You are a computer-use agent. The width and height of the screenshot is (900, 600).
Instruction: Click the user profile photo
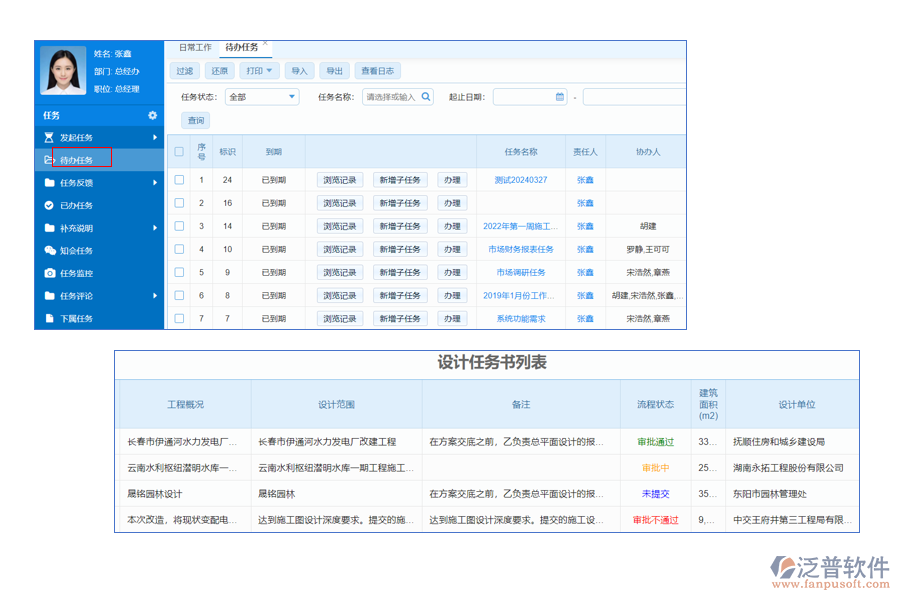coord(62,72)
